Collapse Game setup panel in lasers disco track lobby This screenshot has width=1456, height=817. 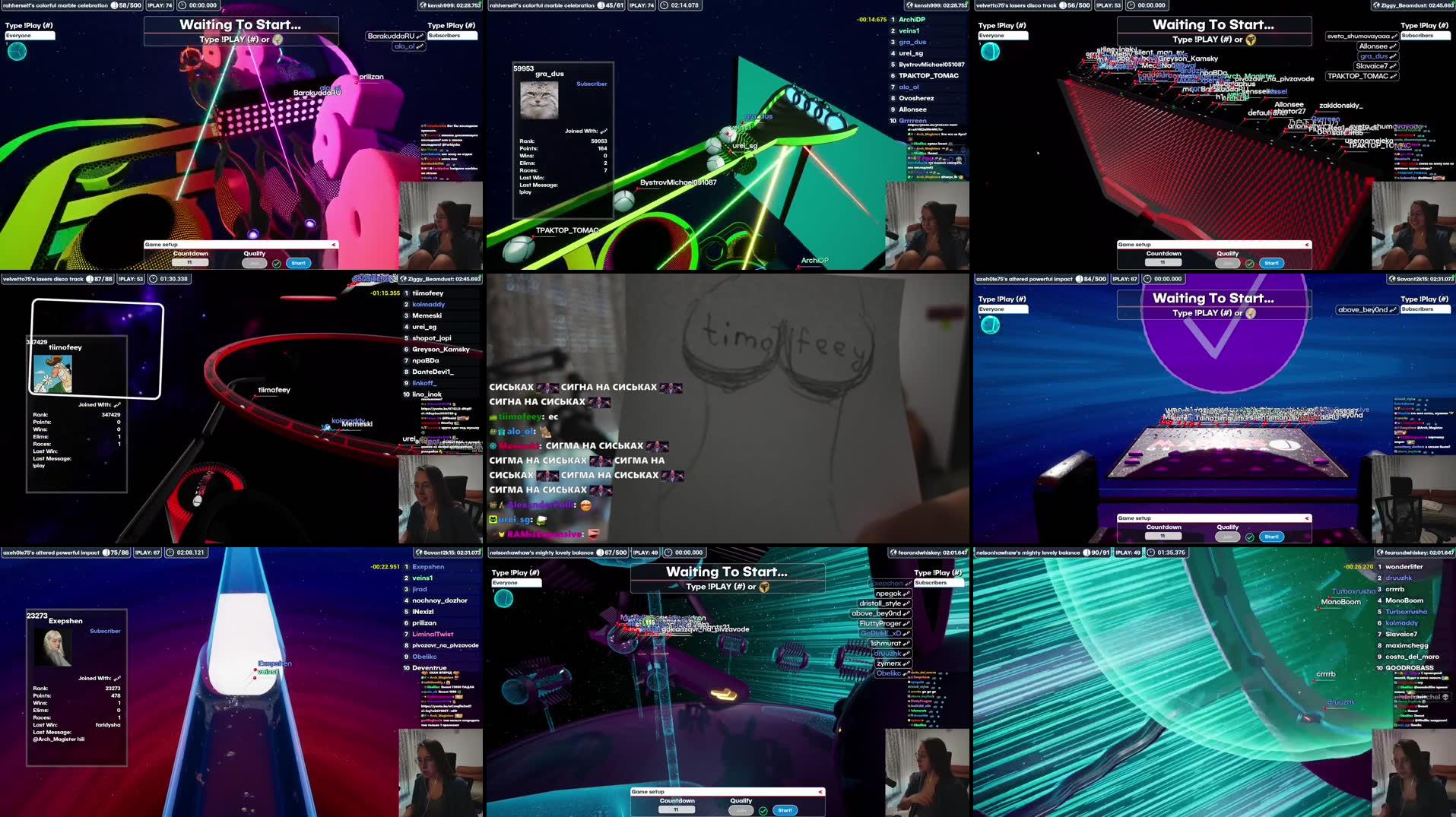pyautogui.click(x=1306, y=245)
